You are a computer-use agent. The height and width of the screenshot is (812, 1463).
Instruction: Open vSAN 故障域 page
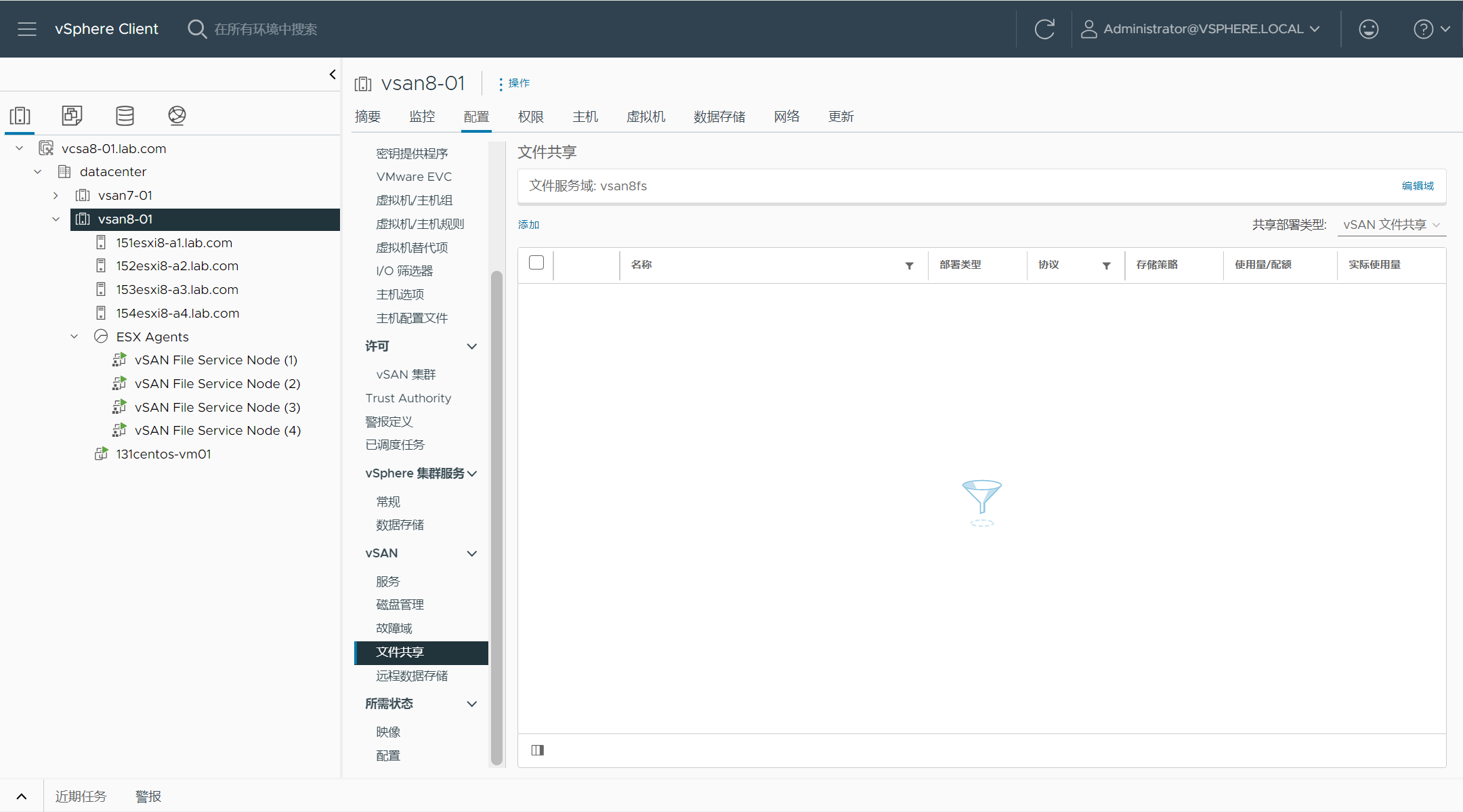394,628
